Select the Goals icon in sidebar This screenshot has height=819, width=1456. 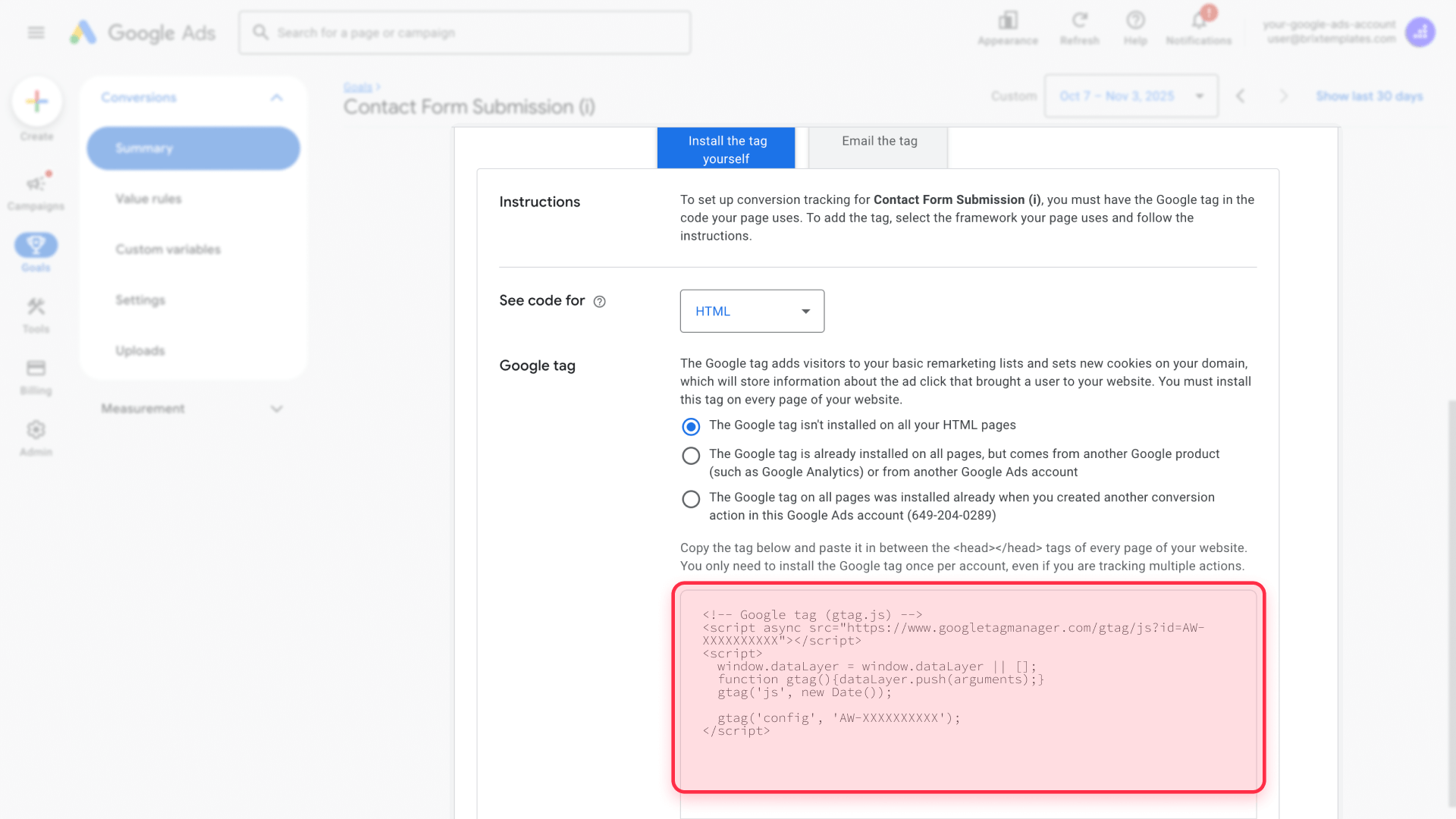36,250
